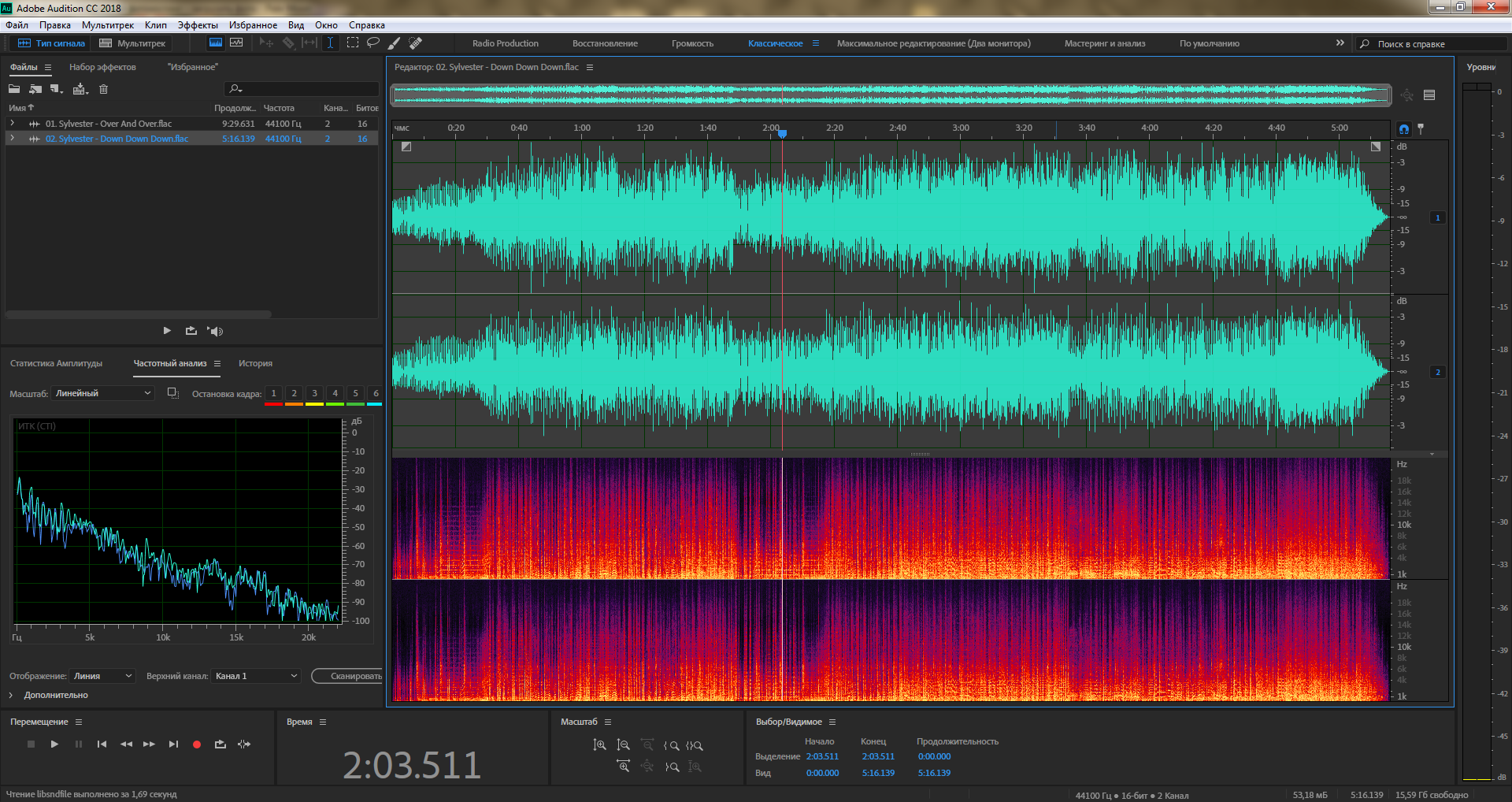Click the open file folder icon

pyautogui.click(x=14, y=89)
